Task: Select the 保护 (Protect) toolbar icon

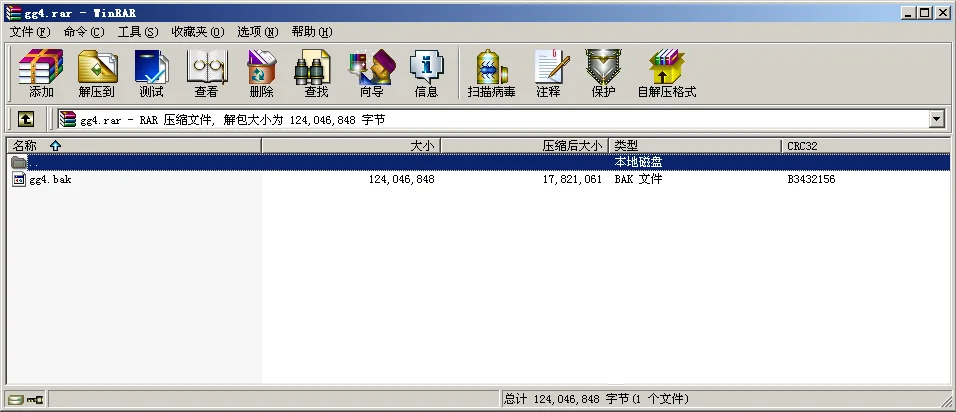Action: (x=603, y=74)
